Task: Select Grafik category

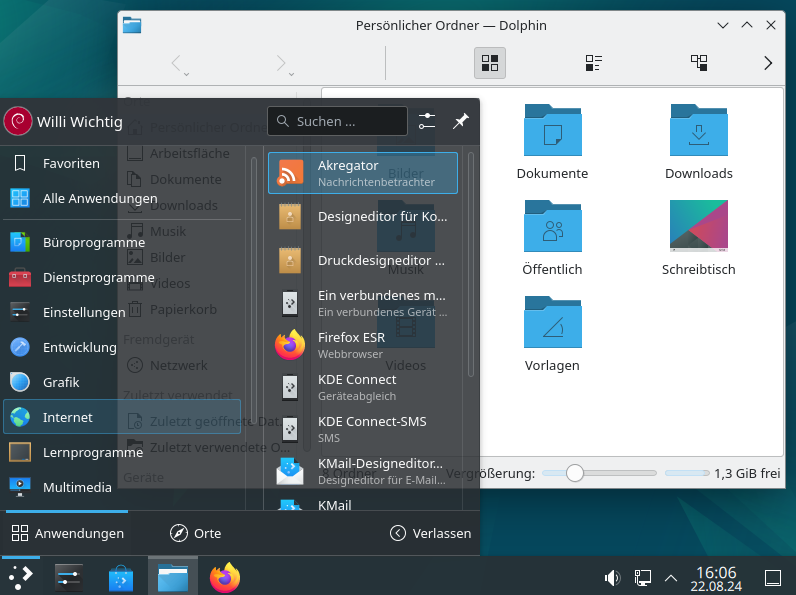Action: (122, 382)
